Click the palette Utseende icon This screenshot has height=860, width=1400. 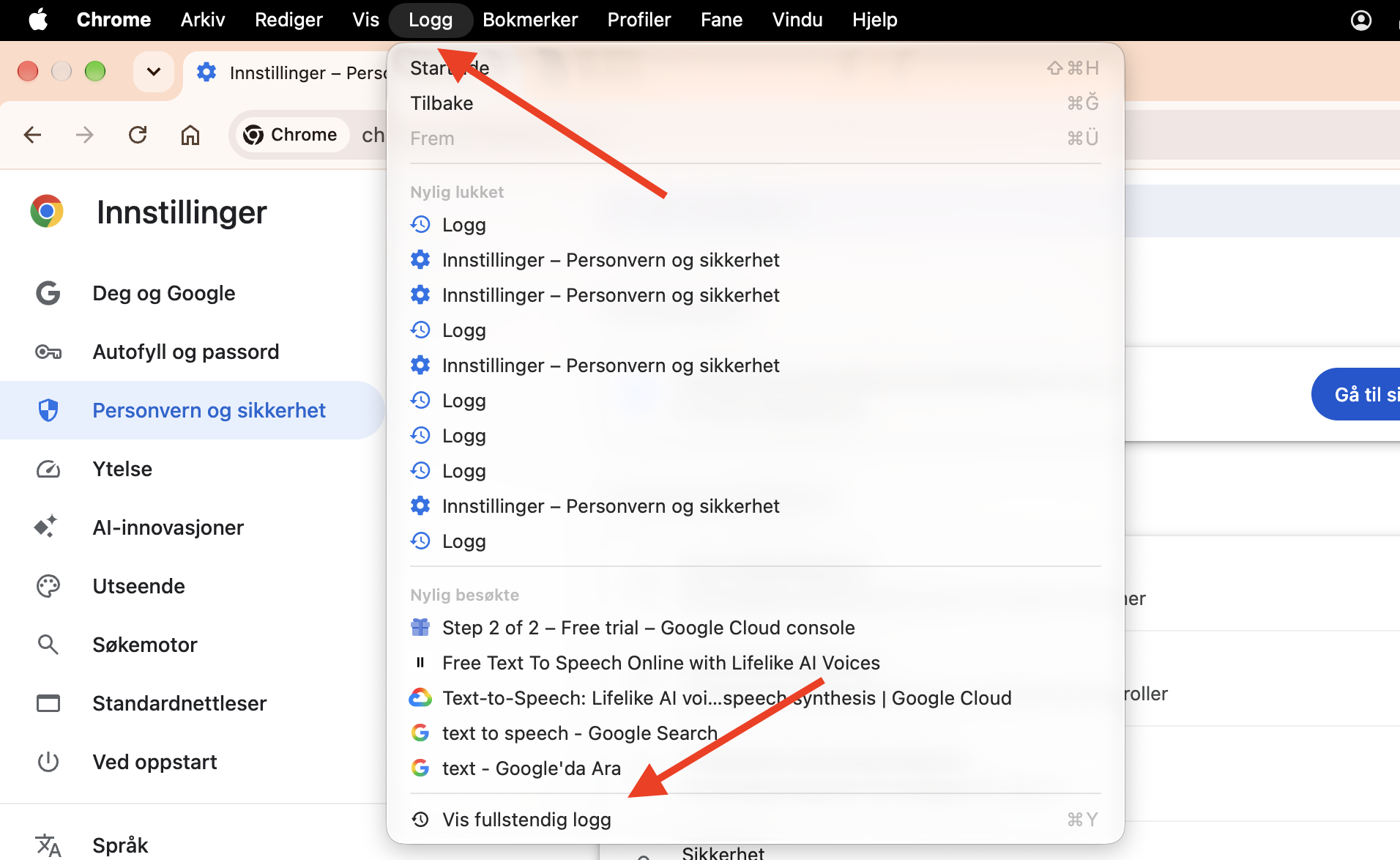coord(48,586)
